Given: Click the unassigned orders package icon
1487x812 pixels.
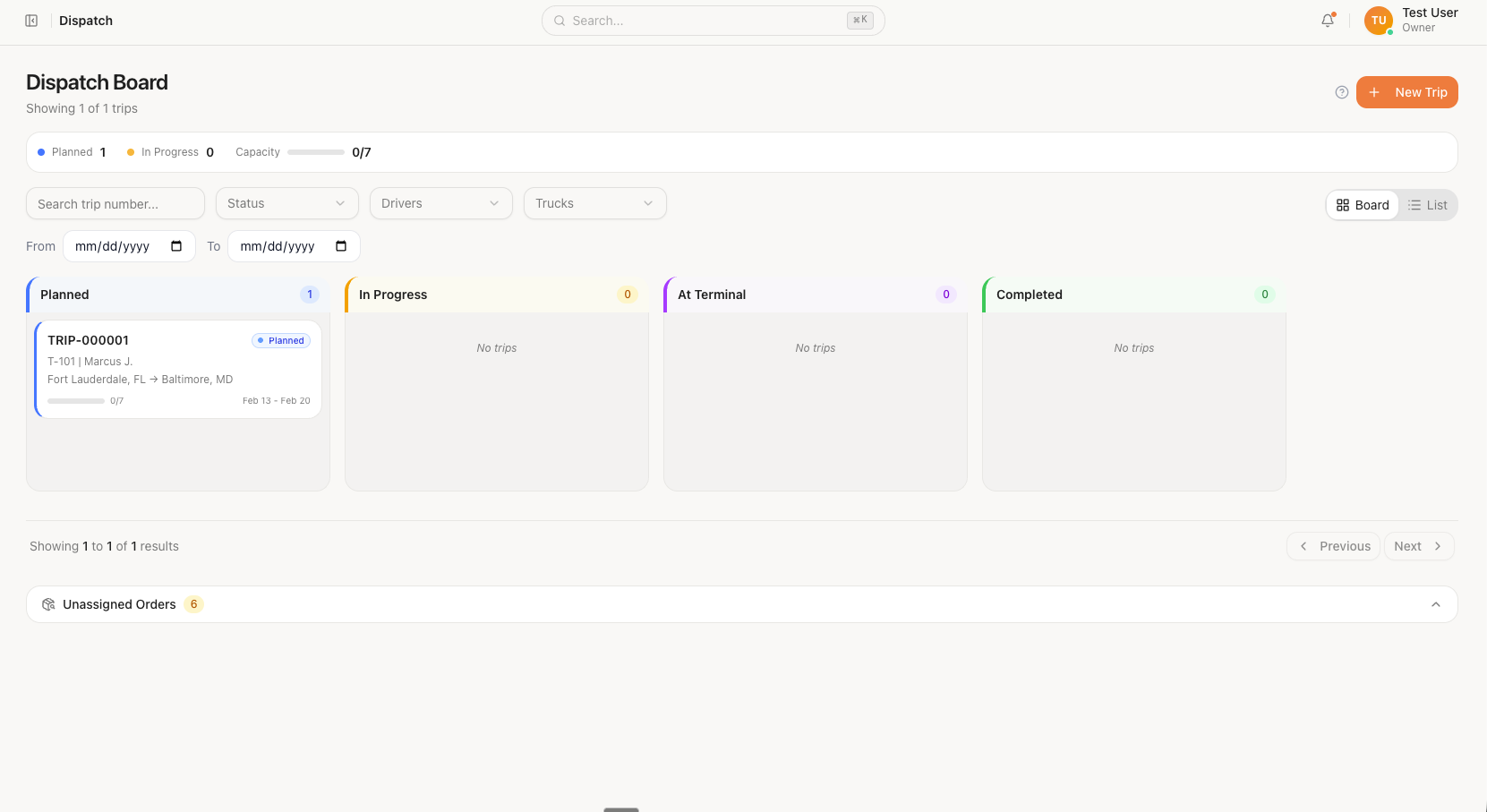Looking at the screenshot, I should point(48,604).
